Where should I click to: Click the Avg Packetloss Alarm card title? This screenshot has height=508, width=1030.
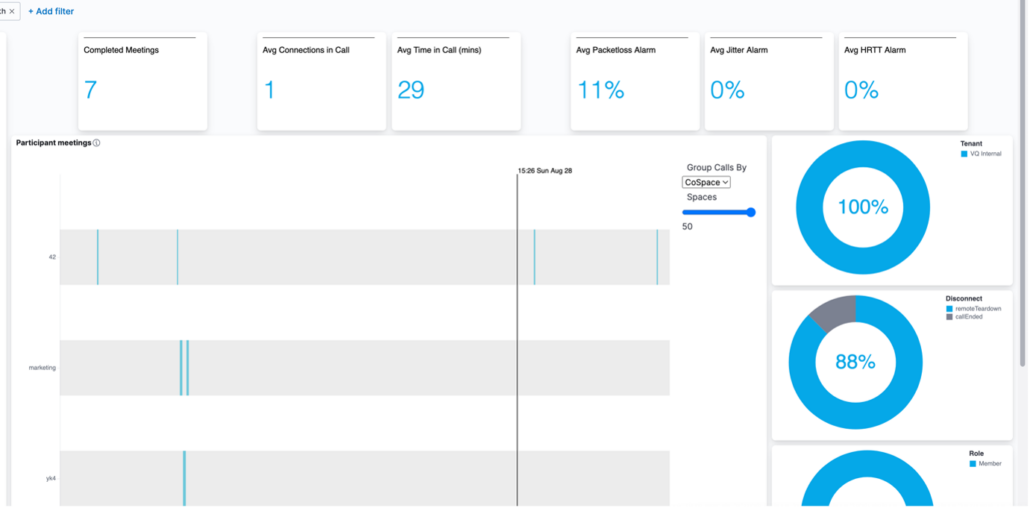(x=616, y=50)
